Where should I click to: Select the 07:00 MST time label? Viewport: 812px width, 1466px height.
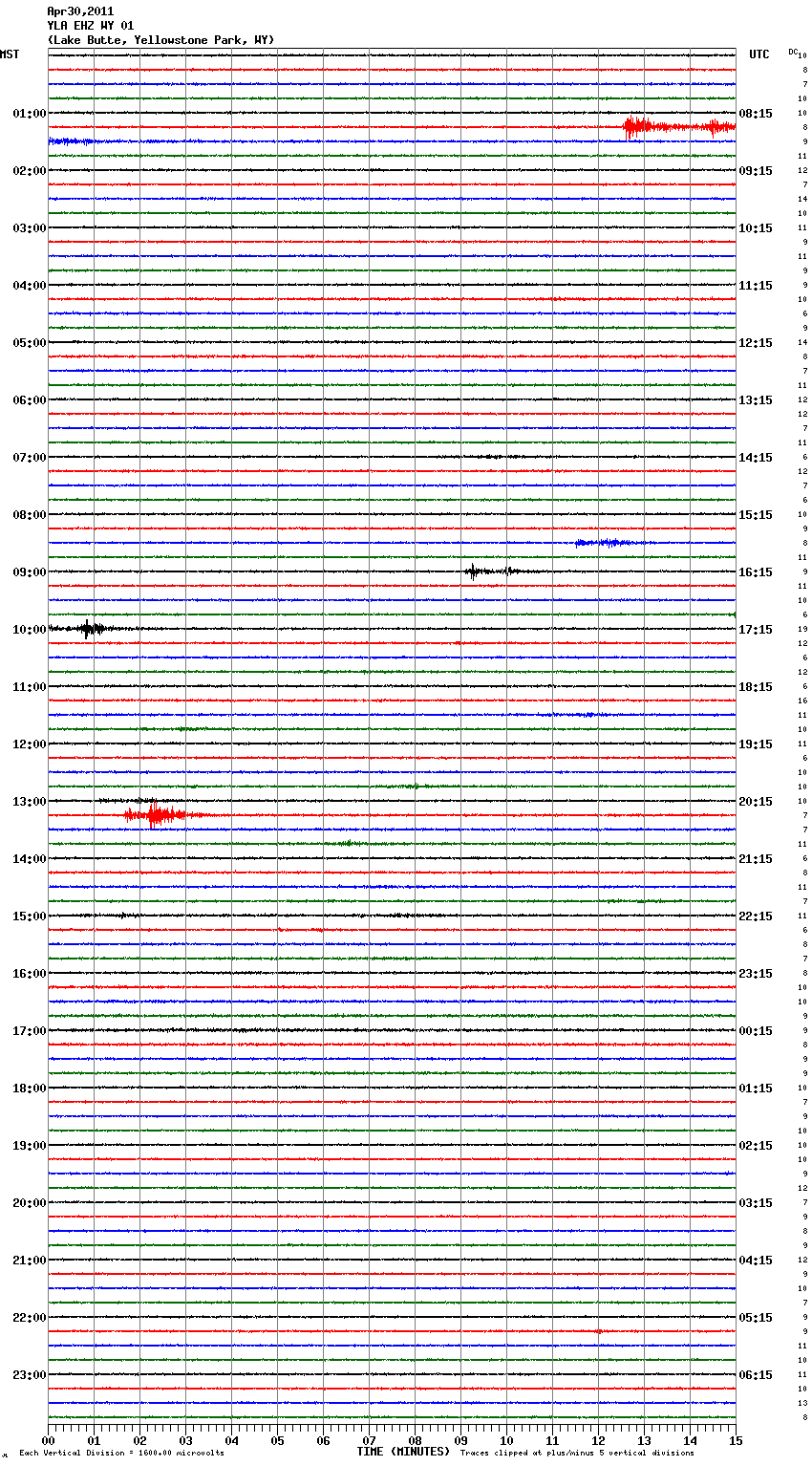coord(30,458)
